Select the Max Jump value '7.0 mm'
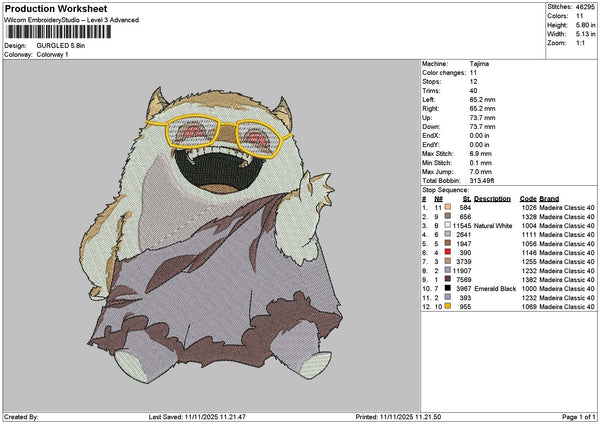 pos(481,172)
